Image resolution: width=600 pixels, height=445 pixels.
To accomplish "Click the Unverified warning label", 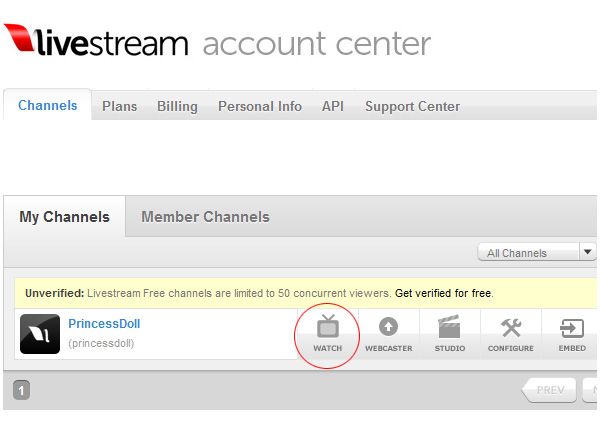I will click(54, 293).
